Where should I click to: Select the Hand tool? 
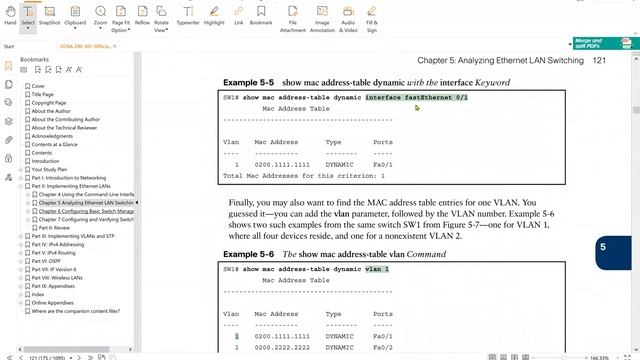click(x=10, y=16)
